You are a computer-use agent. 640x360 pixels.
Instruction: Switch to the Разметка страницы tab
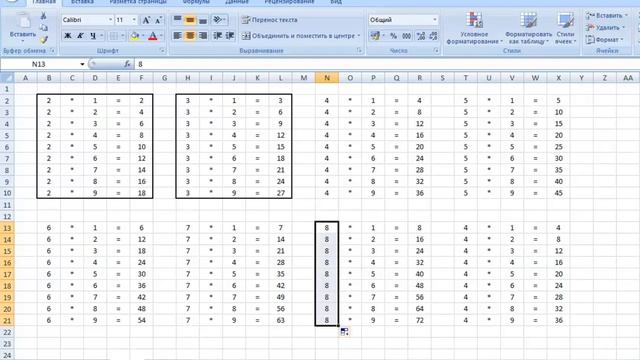pos(138,2)
